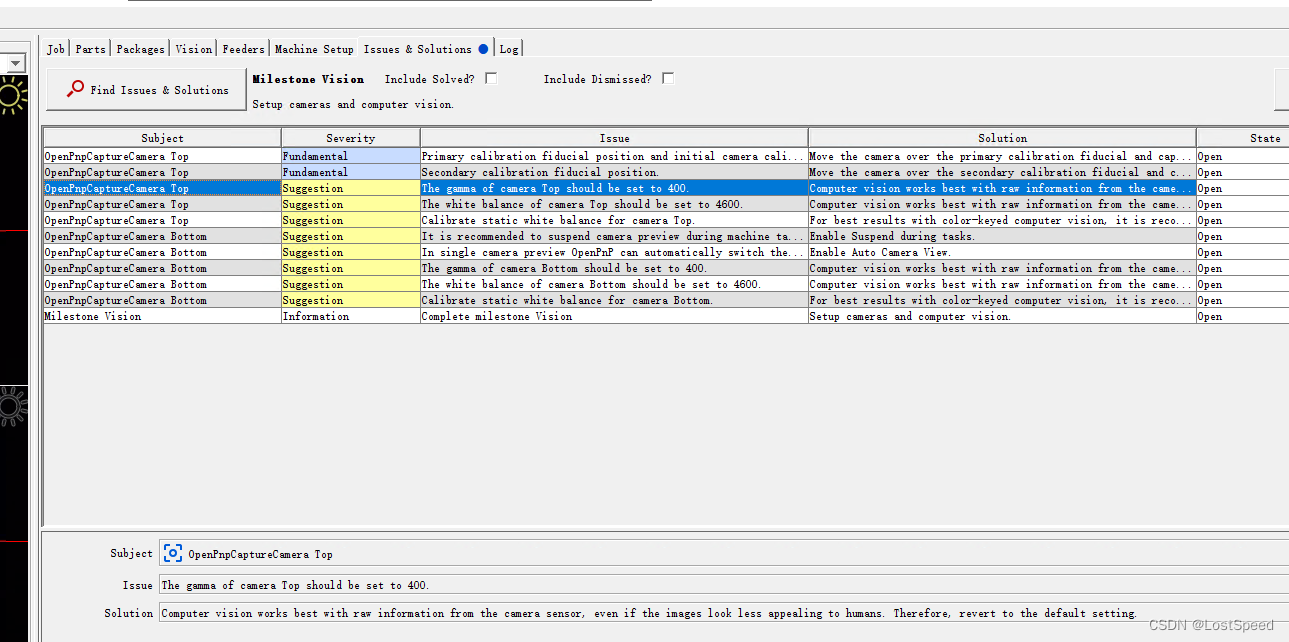
Task: Open the Packages tab
Action: 140,48
